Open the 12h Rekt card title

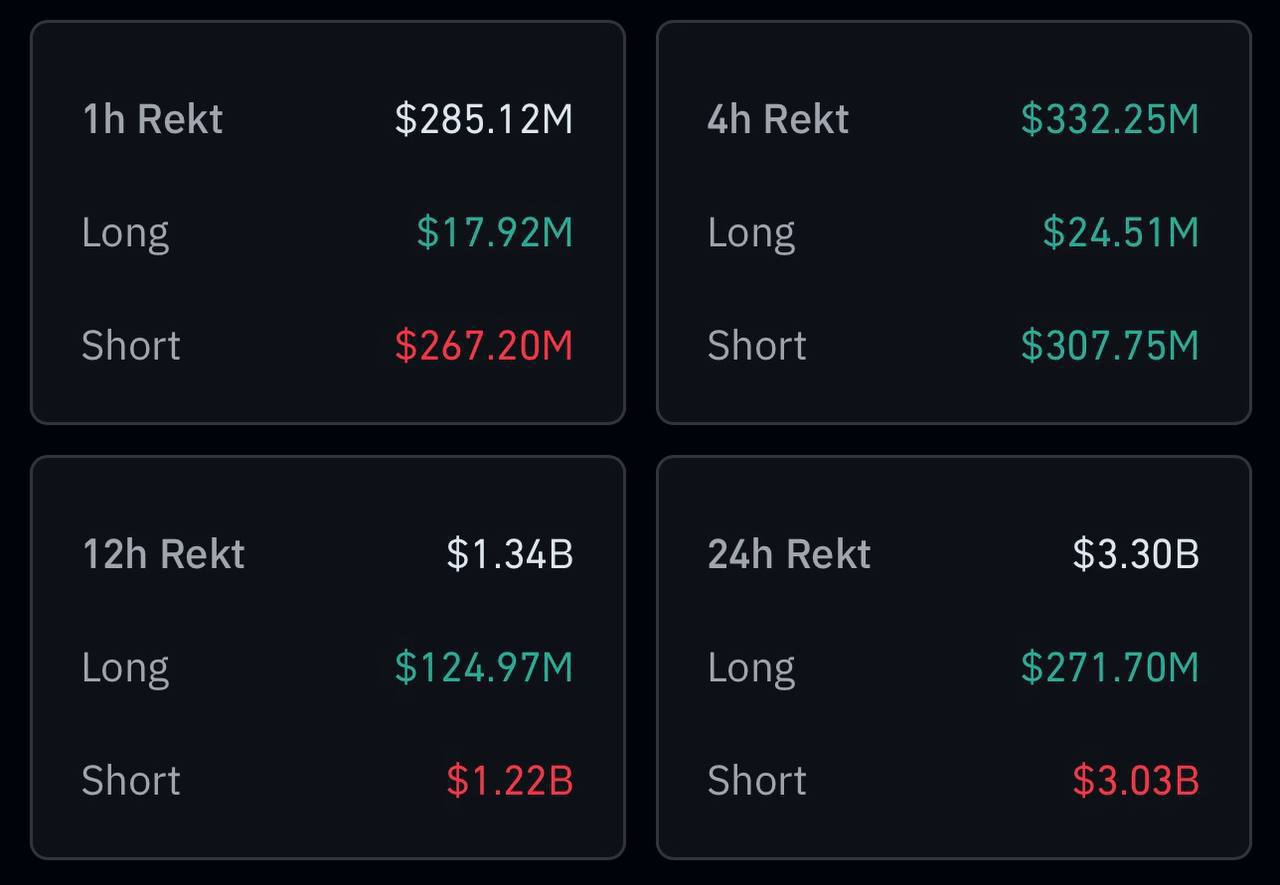tap(164, 554)
